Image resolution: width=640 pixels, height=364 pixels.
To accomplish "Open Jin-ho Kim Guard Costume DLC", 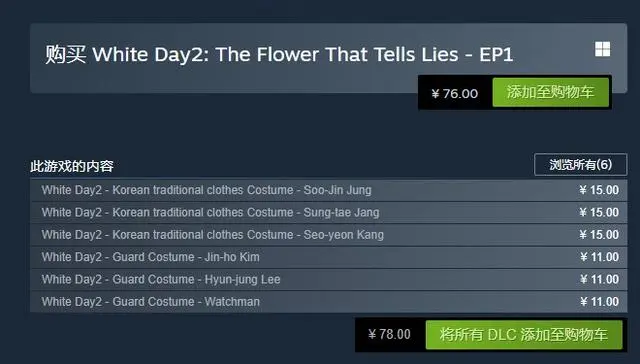I will tap(329, 257).
